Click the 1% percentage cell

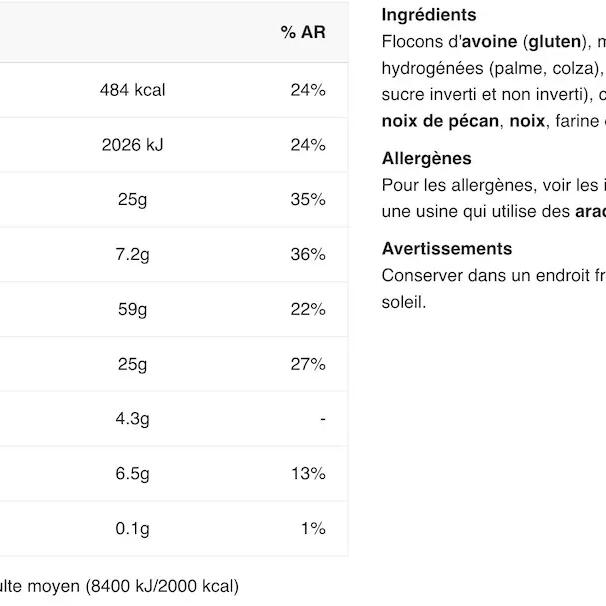pos(313,528)
